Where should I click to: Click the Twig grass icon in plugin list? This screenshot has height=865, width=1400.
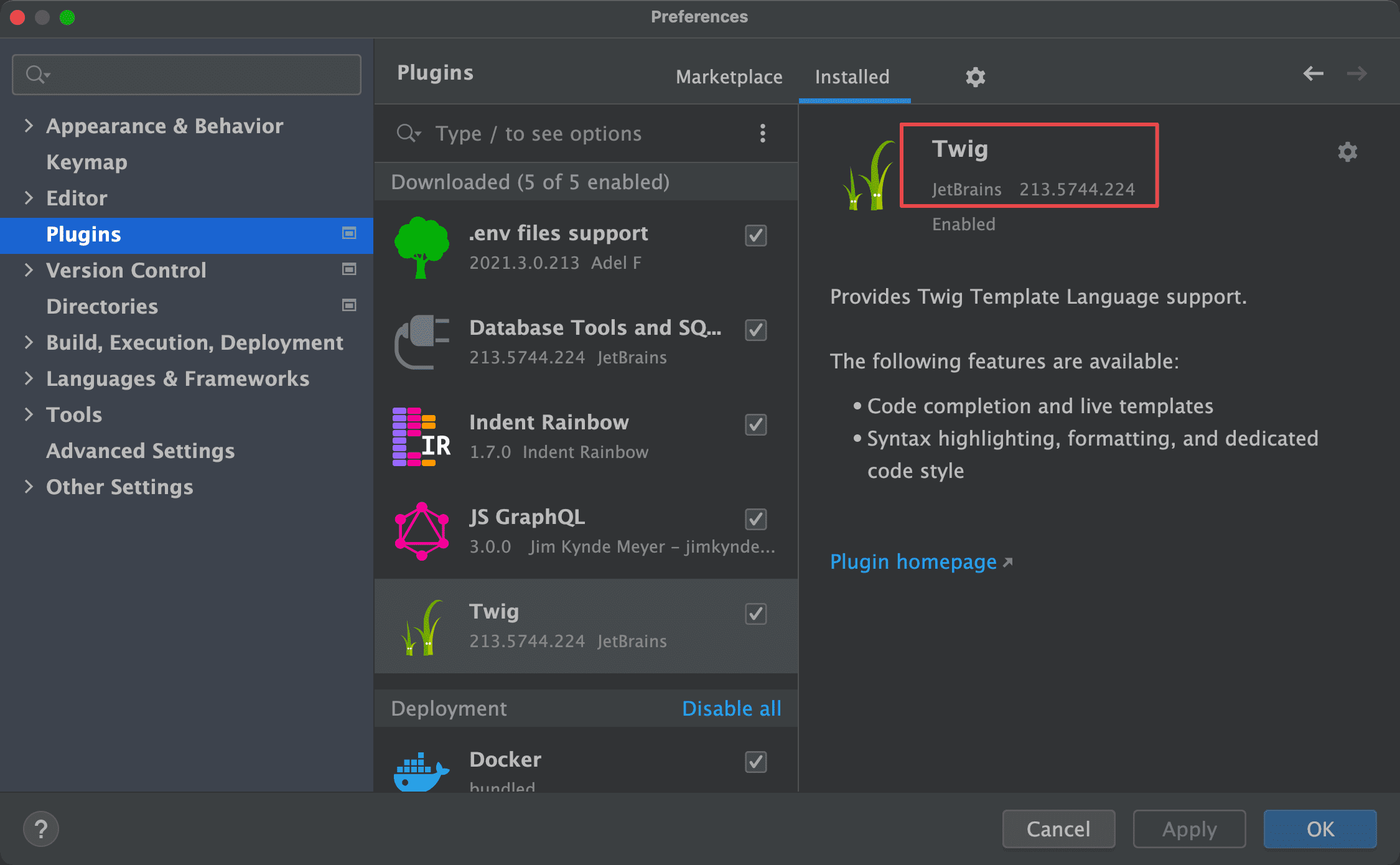[x=421, y=627]
